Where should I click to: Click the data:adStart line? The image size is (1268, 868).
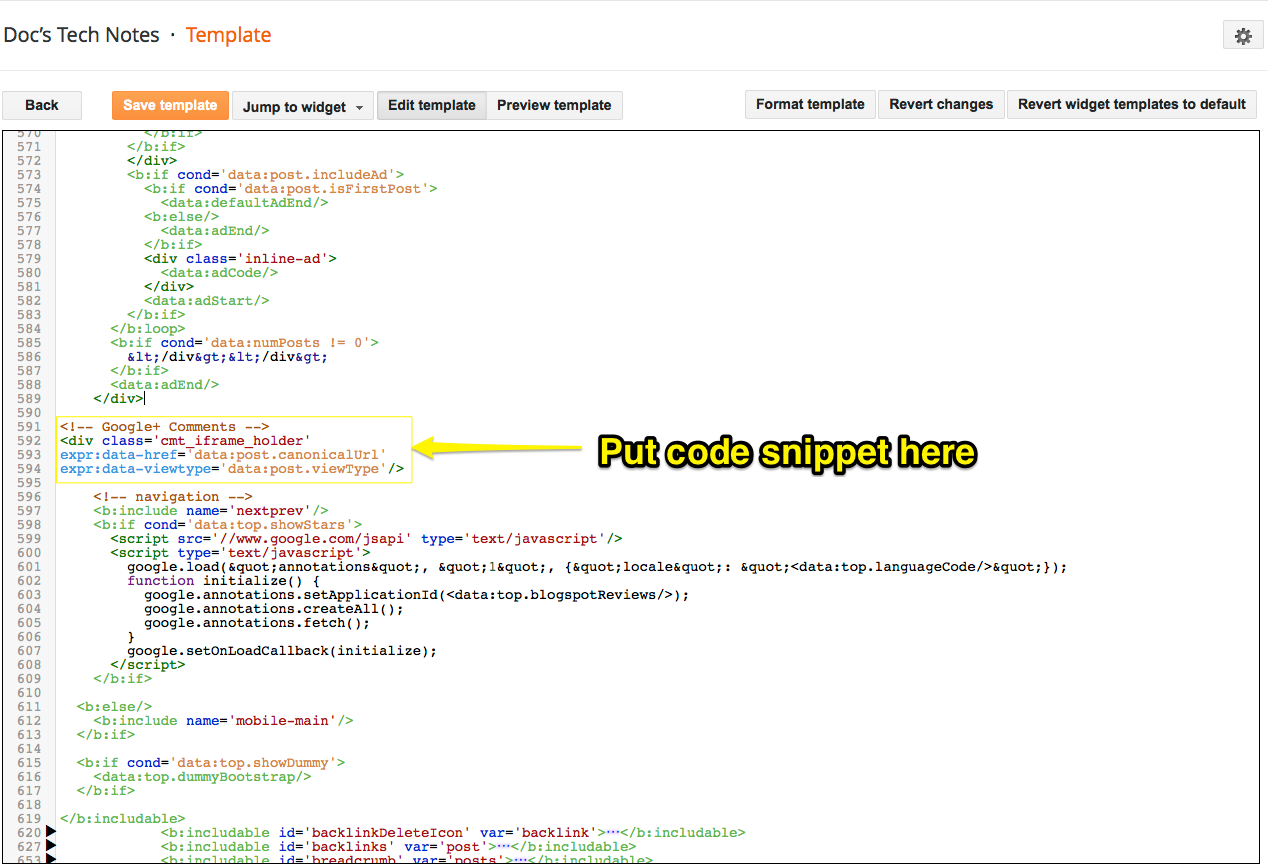(206, 300)
